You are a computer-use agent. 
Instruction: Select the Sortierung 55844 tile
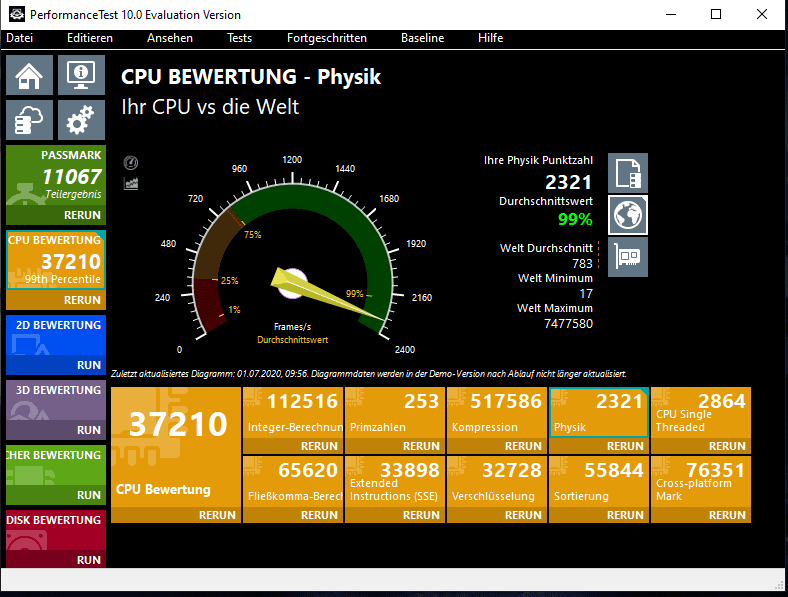[599, 481]
